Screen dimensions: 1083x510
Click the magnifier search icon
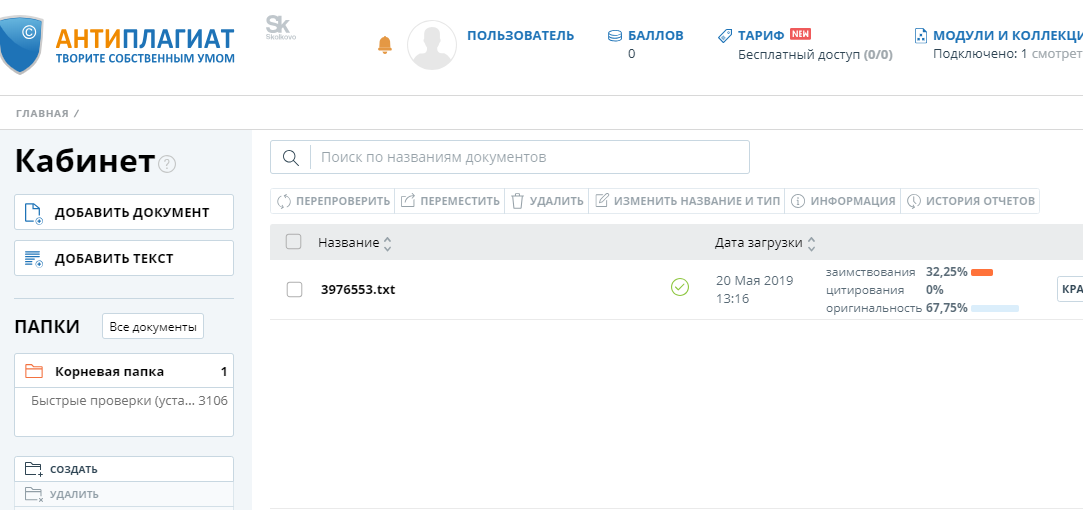pyautogui.click(x=291, y=157)
